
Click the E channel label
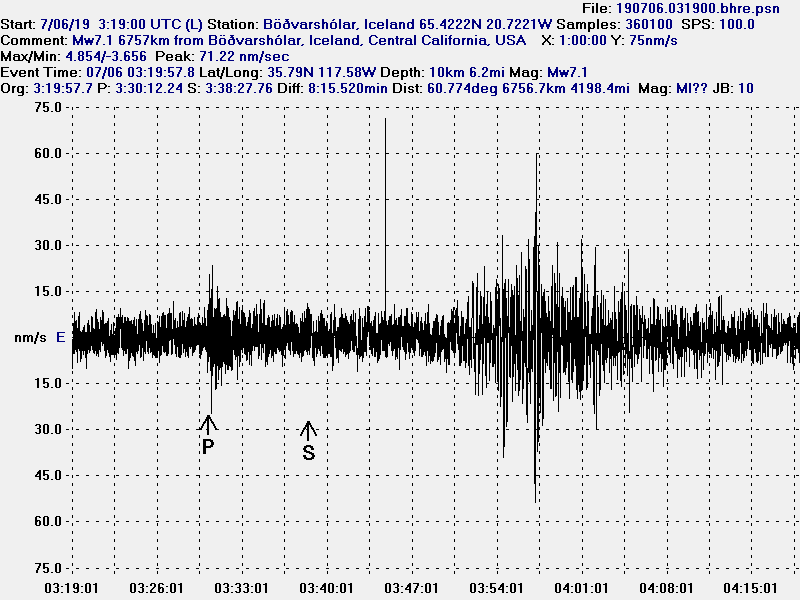[x=61, y=337]
